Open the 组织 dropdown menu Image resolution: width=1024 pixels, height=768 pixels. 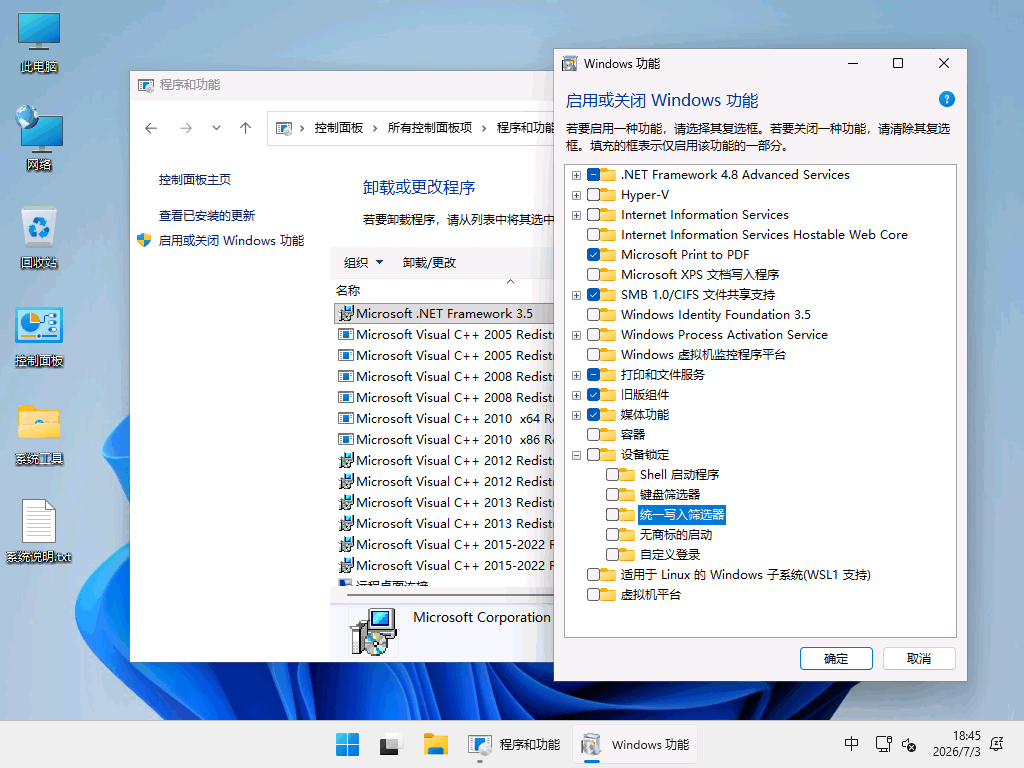click(363, 263)
